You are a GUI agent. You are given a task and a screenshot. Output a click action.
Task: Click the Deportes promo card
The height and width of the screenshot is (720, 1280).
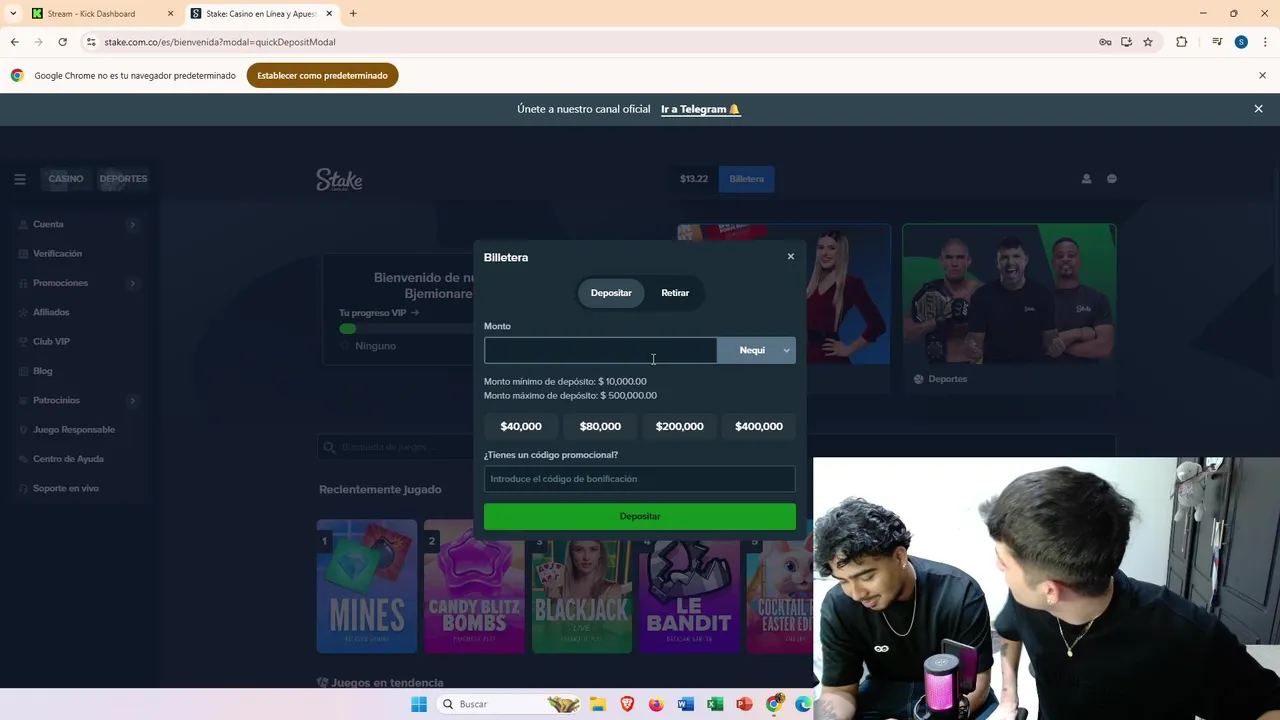point(1009,308)
